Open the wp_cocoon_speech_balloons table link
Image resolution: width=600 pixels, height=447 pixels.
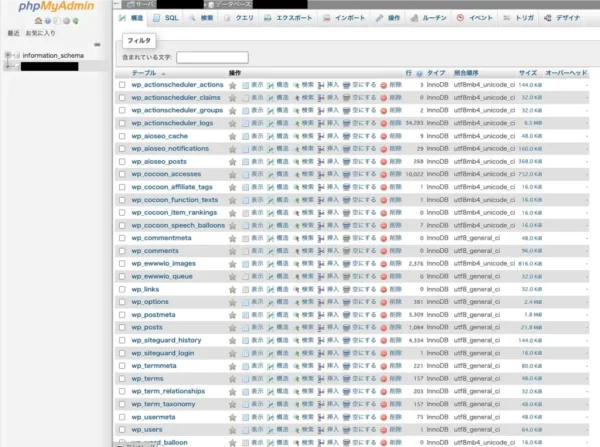(x=178, y=225)
